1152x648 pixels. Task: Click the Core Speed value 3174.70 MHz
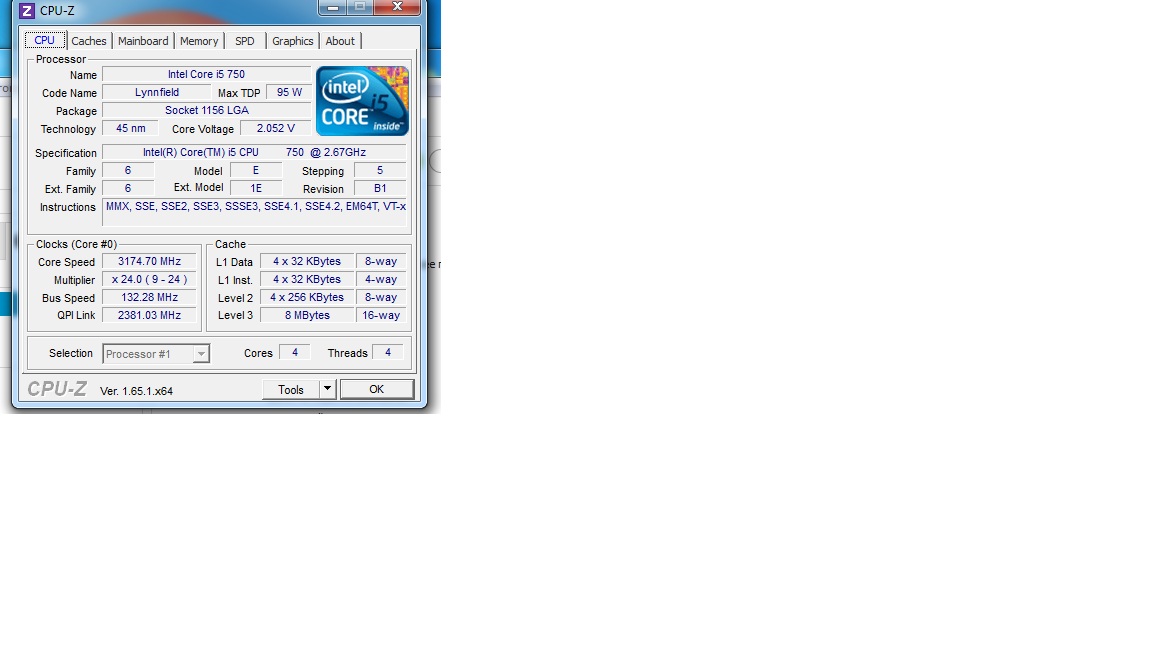click(149, 262)
